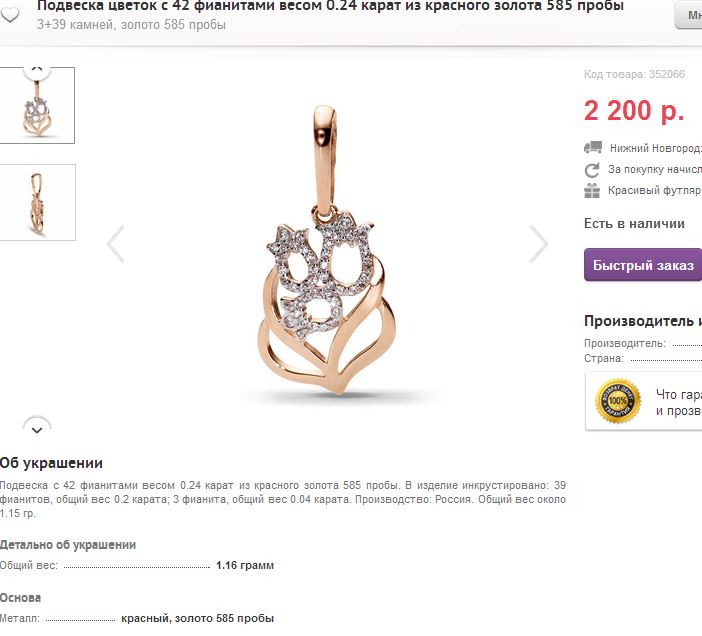The width and height of the screenshot is (702, 636).
Task: Click the Быстрый заказ button
Action: tap(643, 265)
